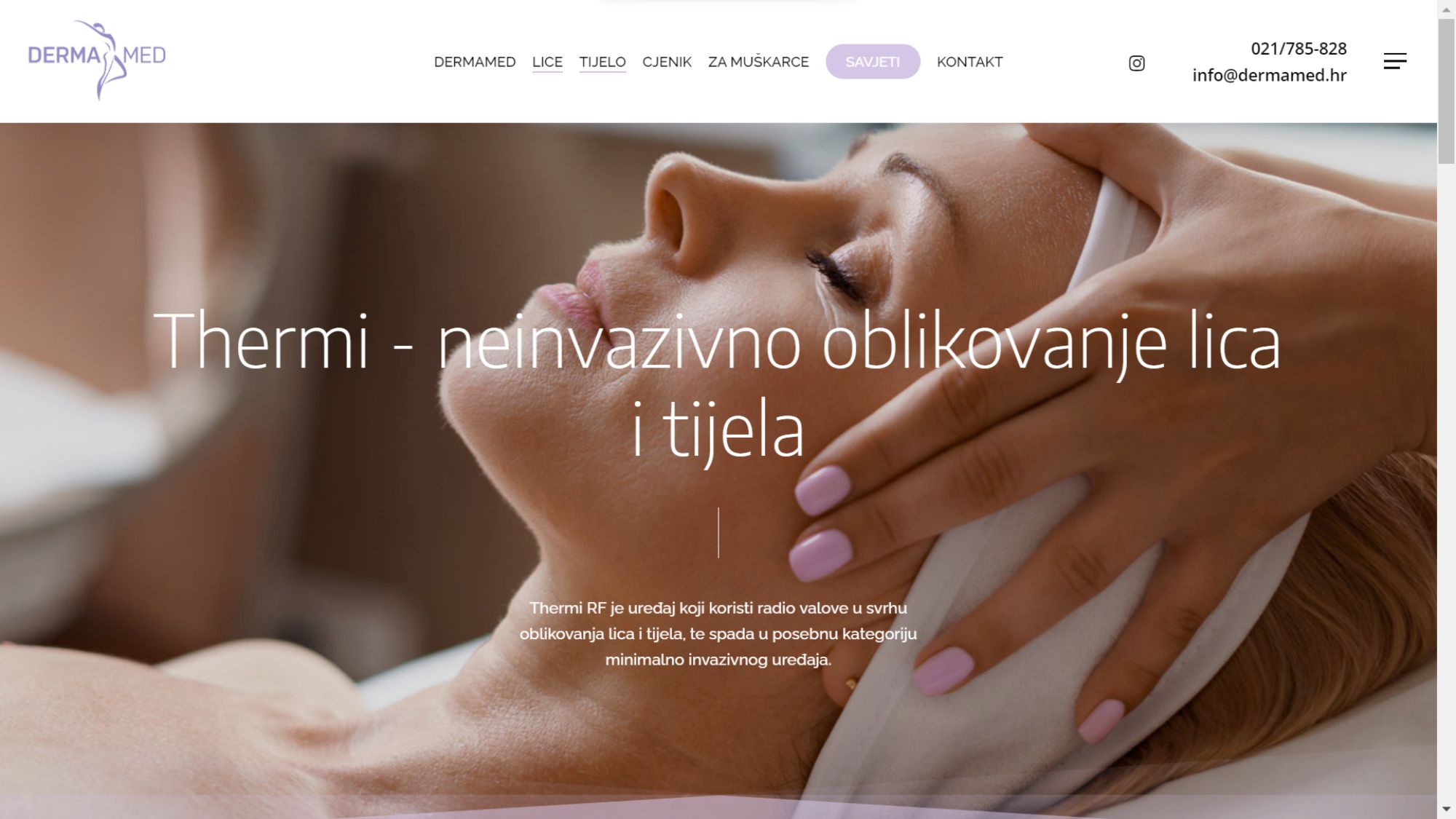
Task: Click the vertical scrollbar thumb
Action: [1447, 91]
